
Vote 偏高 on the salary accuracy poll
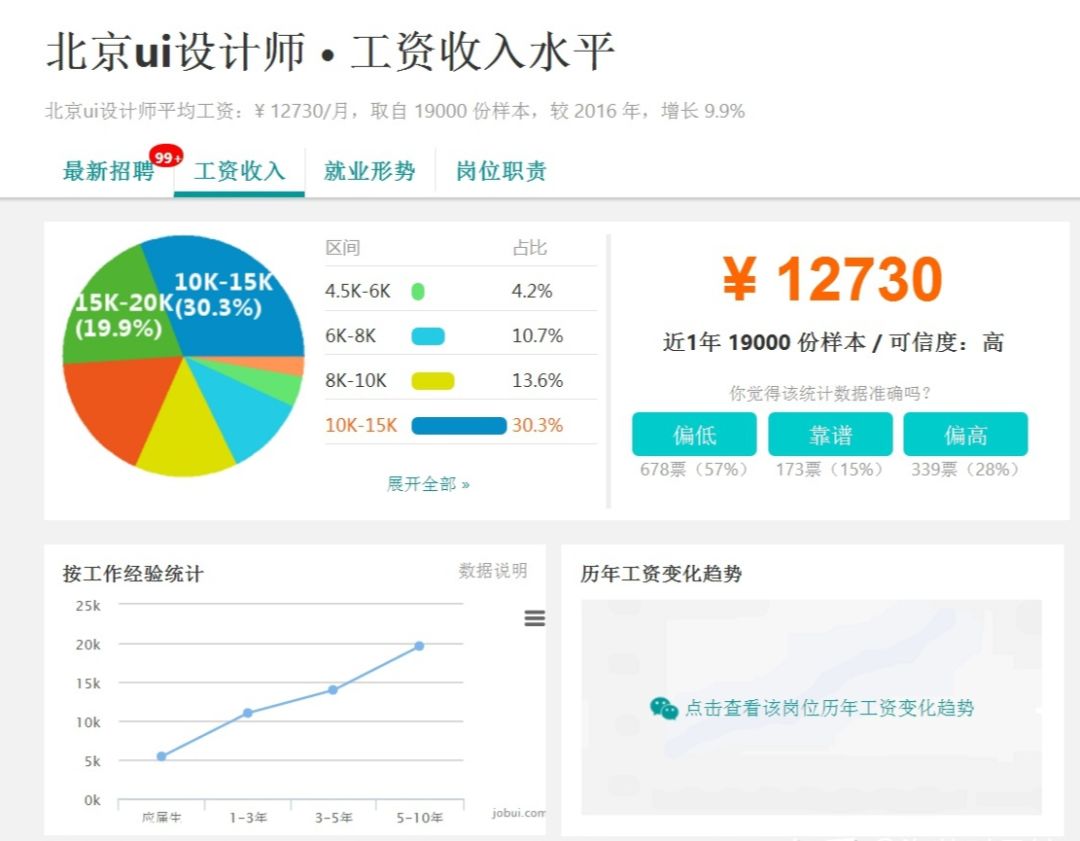967,434
